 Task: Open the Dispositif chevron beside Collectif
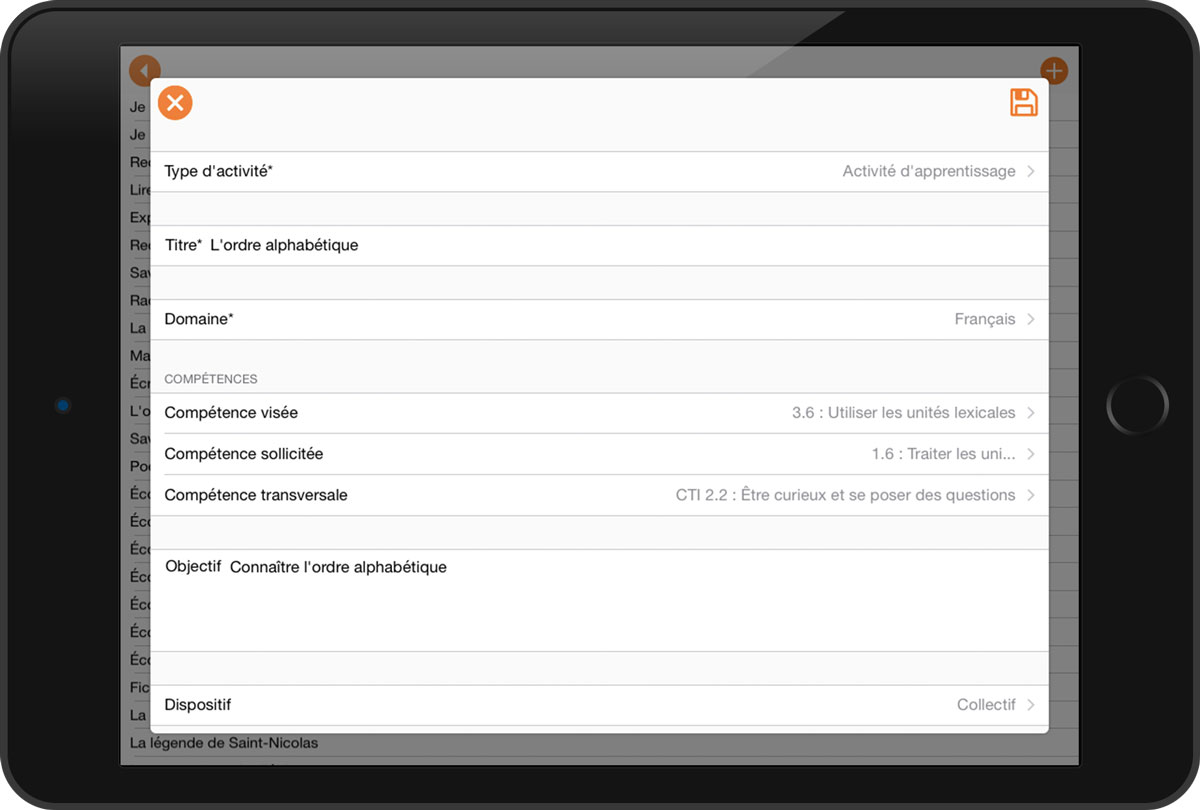click(1030, 705)
